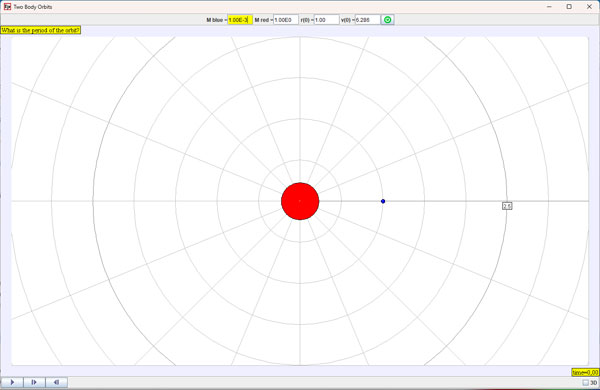Viewport: 600px width, 390px height.
Task: Close the Two Body Orbits window
Action: [589, 7]
